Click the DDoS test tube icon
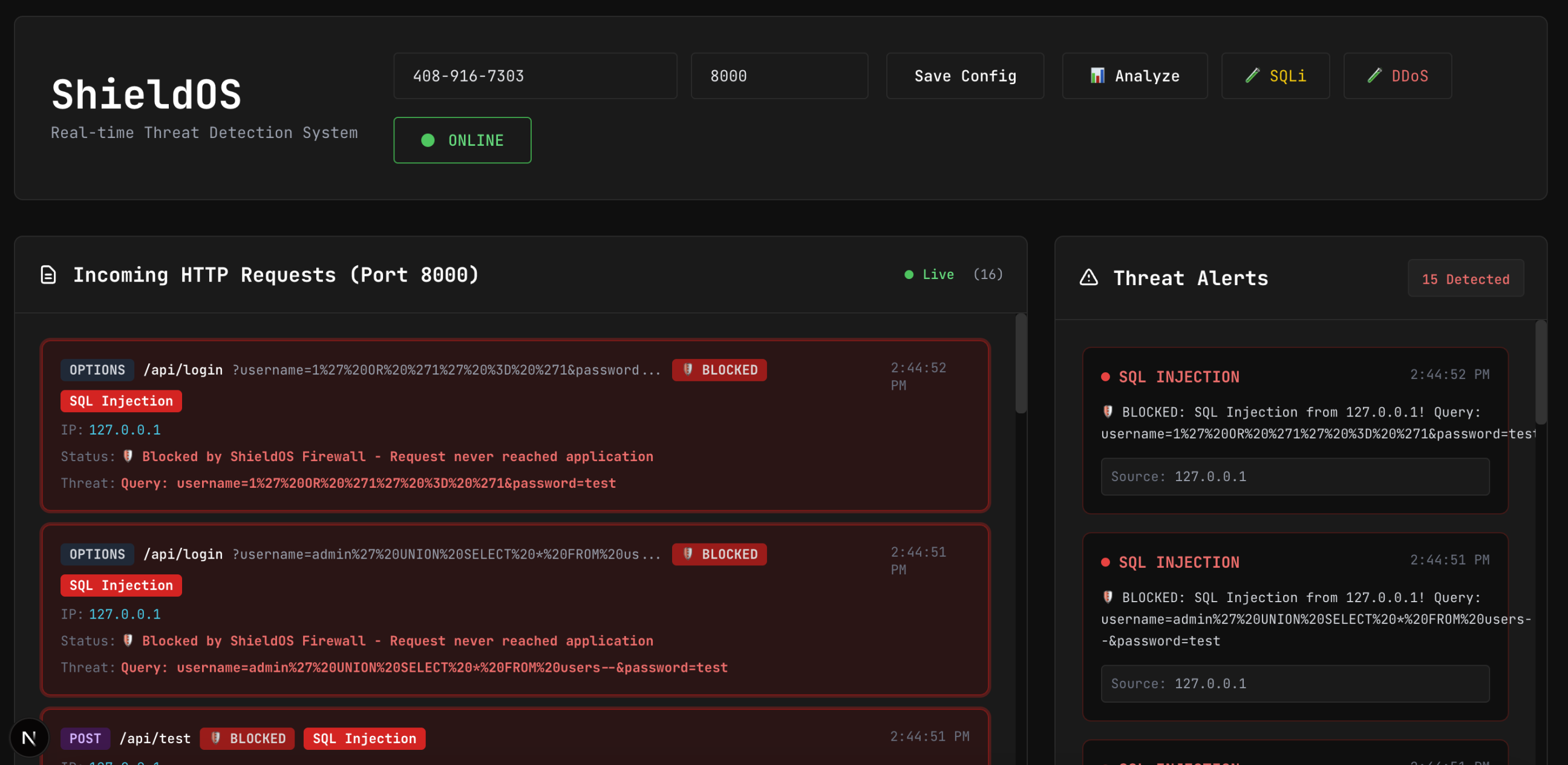Image resolution: width=1568 pixels, height=765 pixels. click(1374, 76)
